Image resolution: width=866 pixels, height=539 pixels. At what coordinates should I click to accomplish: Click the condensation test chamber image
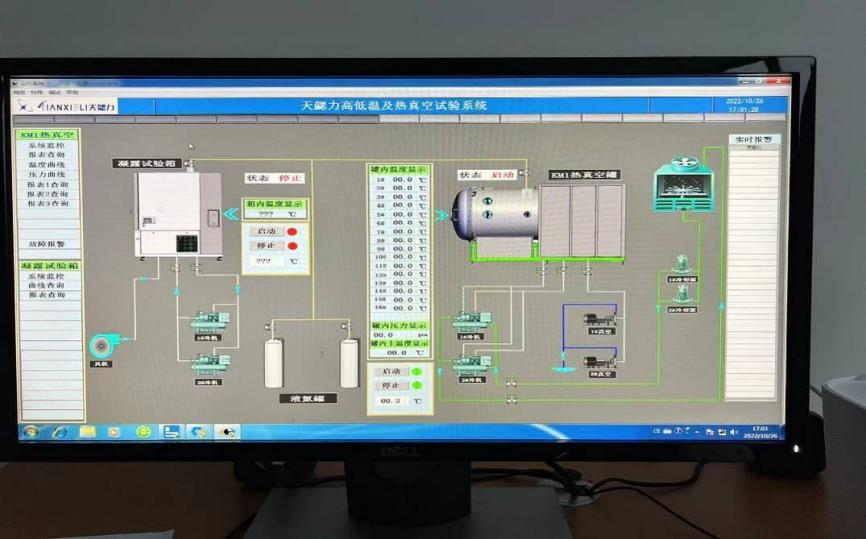coord(178,212)
